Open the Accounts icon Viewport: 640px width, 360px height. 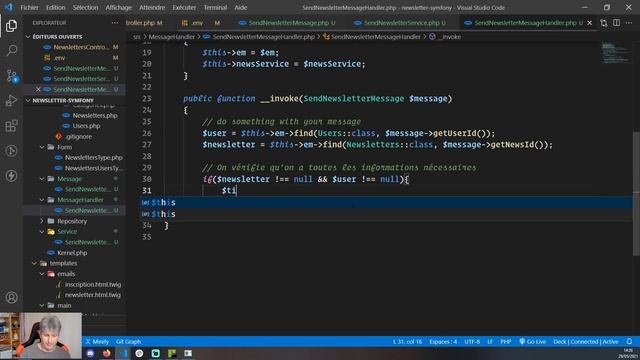11,298
